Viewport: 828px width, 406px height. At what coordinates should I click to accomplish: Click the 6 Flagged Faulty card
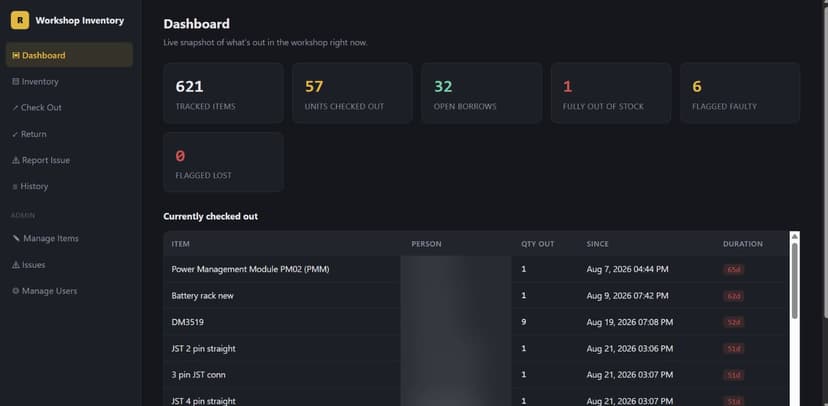pos(740,93)
